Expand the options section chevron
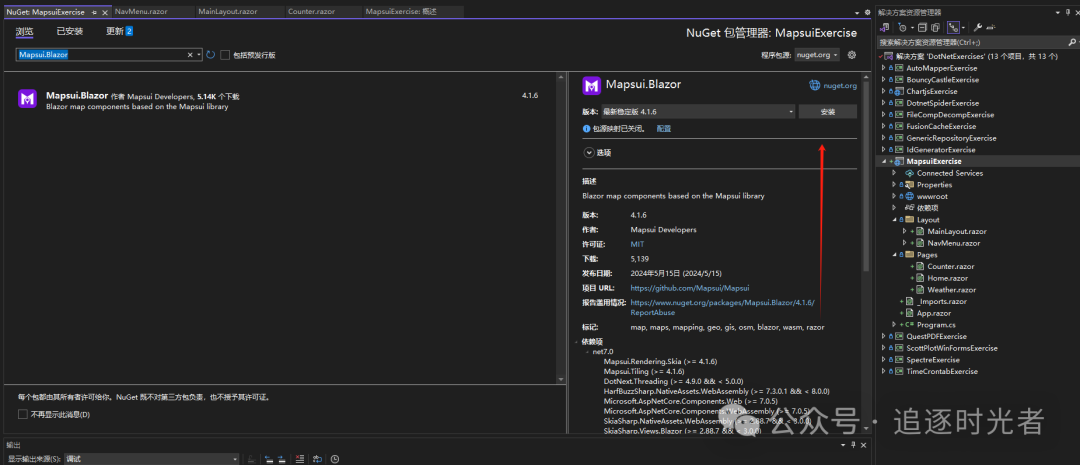Screen dimensions: 1080x465 point(589,152)
